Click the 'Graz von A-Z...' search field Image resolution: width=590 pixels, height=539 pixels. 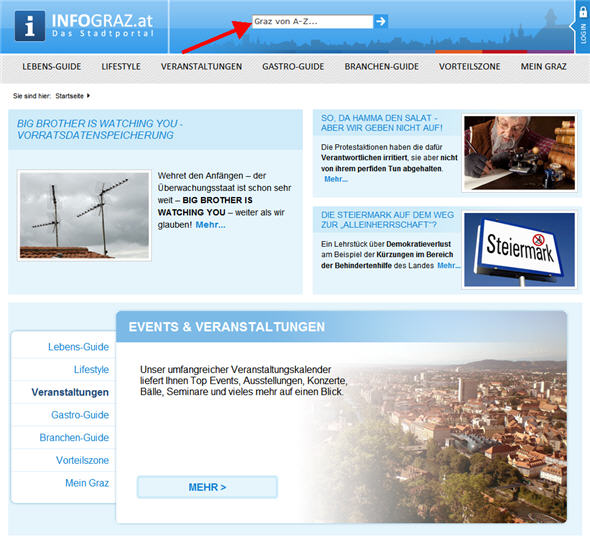(x=312, y=21)
